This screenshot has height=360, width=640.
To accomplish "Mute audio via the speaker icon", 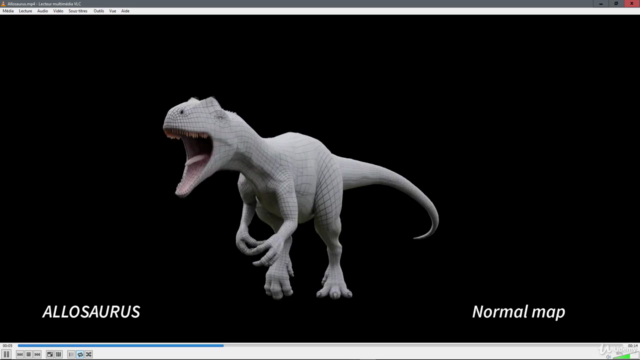I will [x=609, y=356].
